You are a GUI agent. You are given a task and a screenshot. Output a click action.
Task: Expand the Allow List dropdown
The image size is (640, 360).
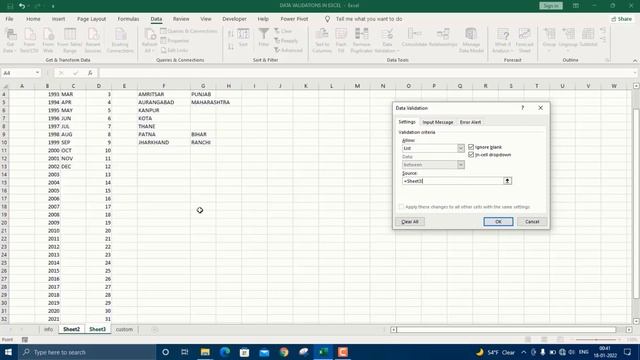pyautogui.click(x=460, y=148)
